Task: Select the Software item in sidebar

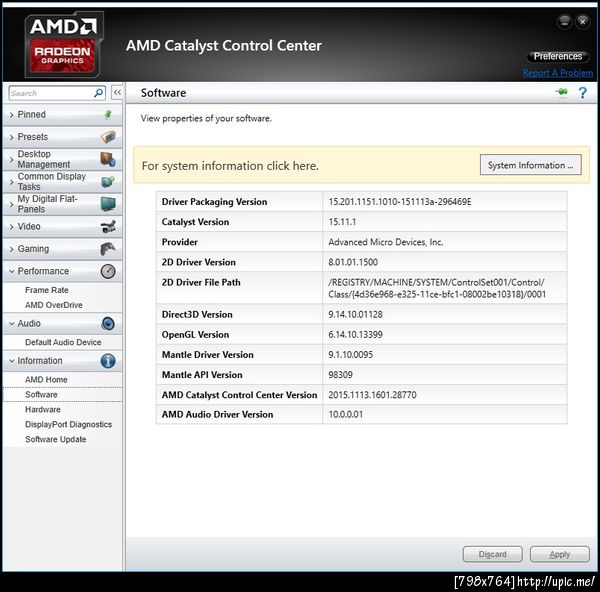Action: pyautogui.click(x=41, y=395)
